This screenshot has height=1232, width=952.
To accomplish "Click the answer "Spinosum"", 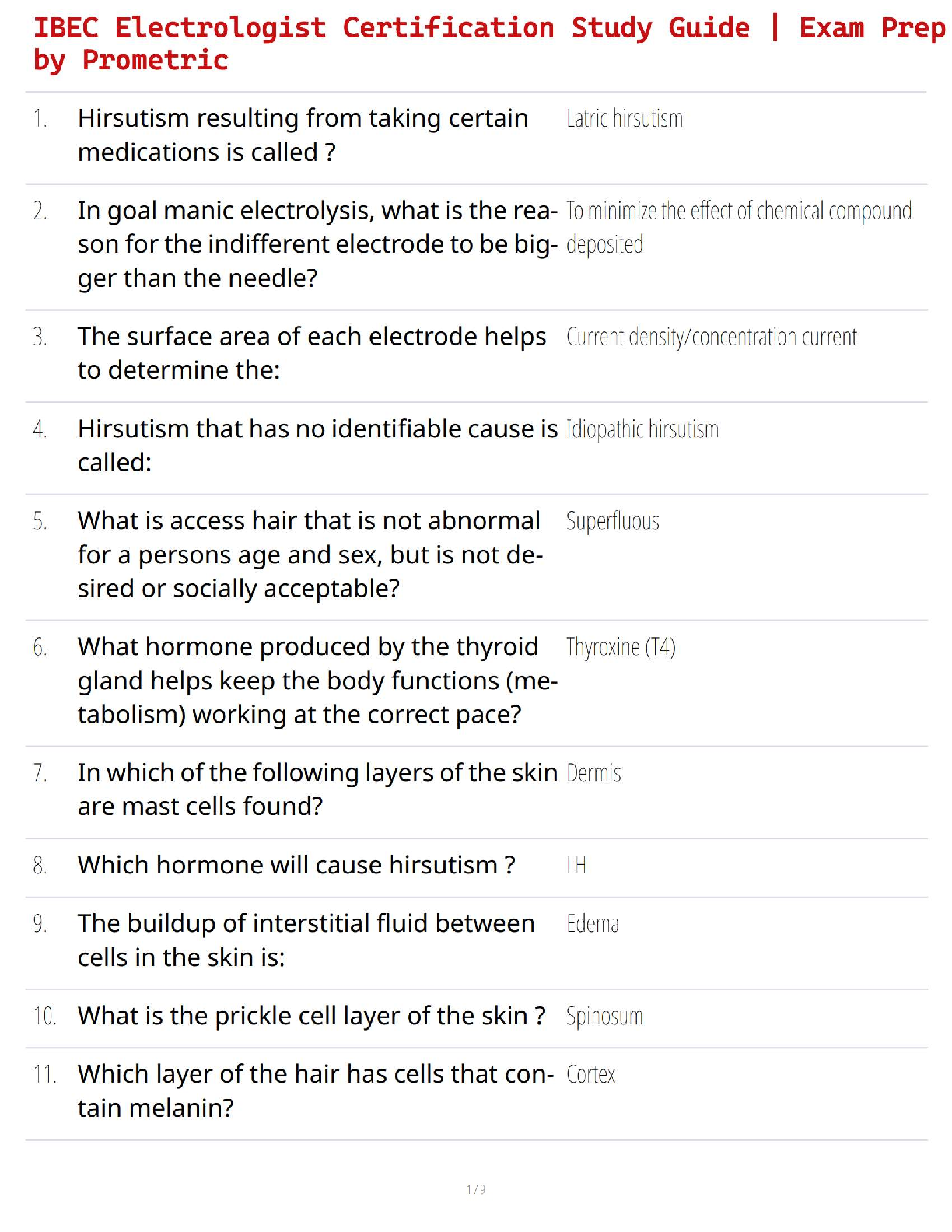I will (x=604, y=1017).
